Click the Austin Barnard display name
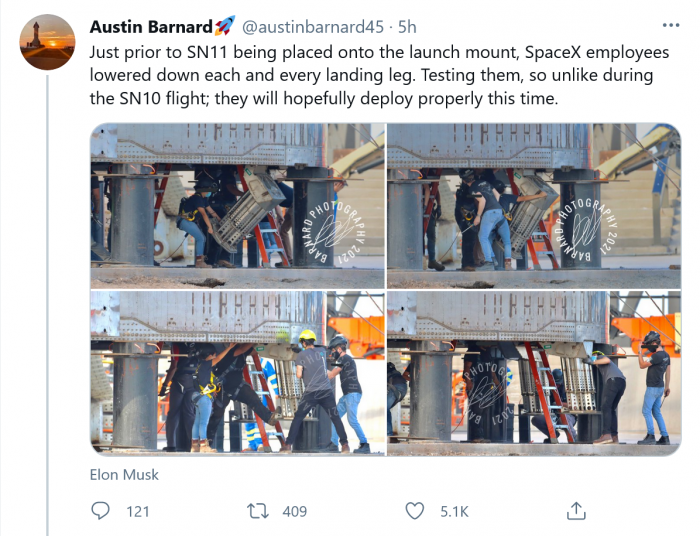The height and width of the screenshot is (536, 700). click(151, 27)
